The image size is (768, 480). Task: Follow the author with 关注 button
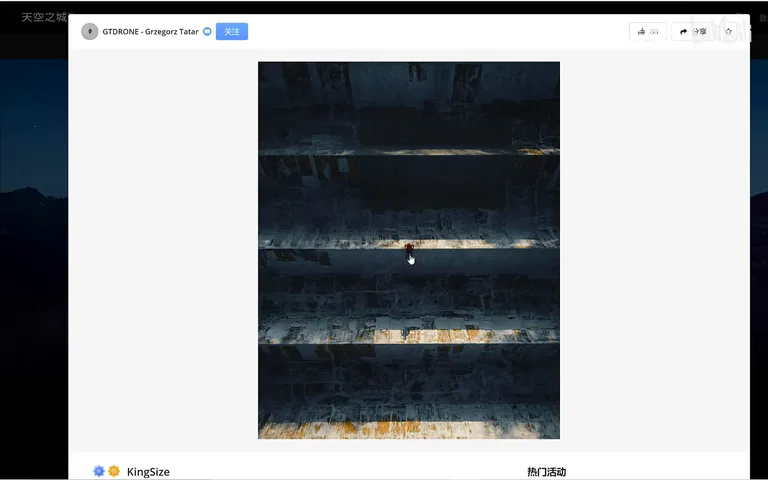click(x=232, y=31)
